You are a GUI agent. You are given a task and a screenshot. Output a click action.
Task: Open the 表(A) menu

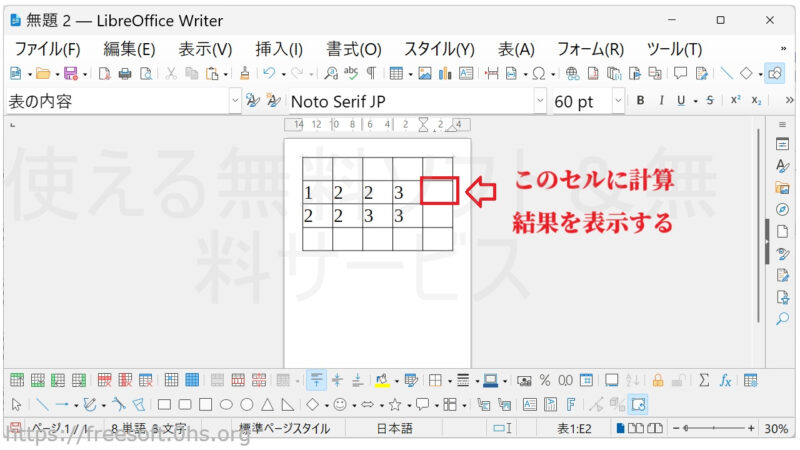click(516, 49)
